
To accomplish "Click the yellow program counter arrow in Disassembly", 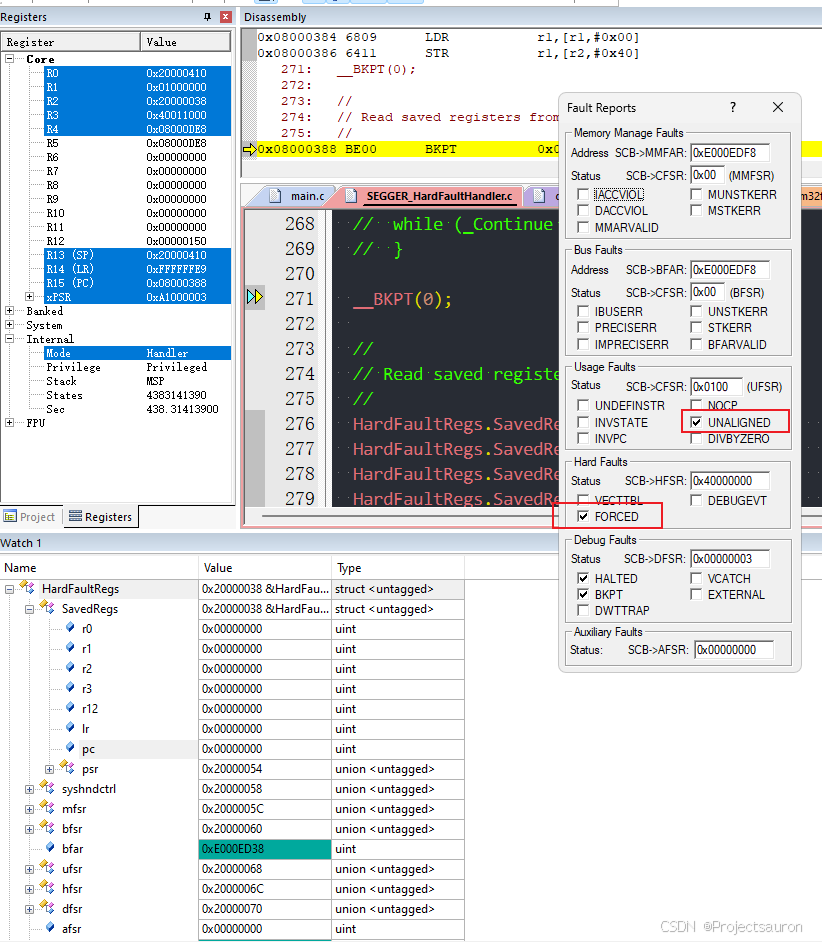I will coord(249,149).
